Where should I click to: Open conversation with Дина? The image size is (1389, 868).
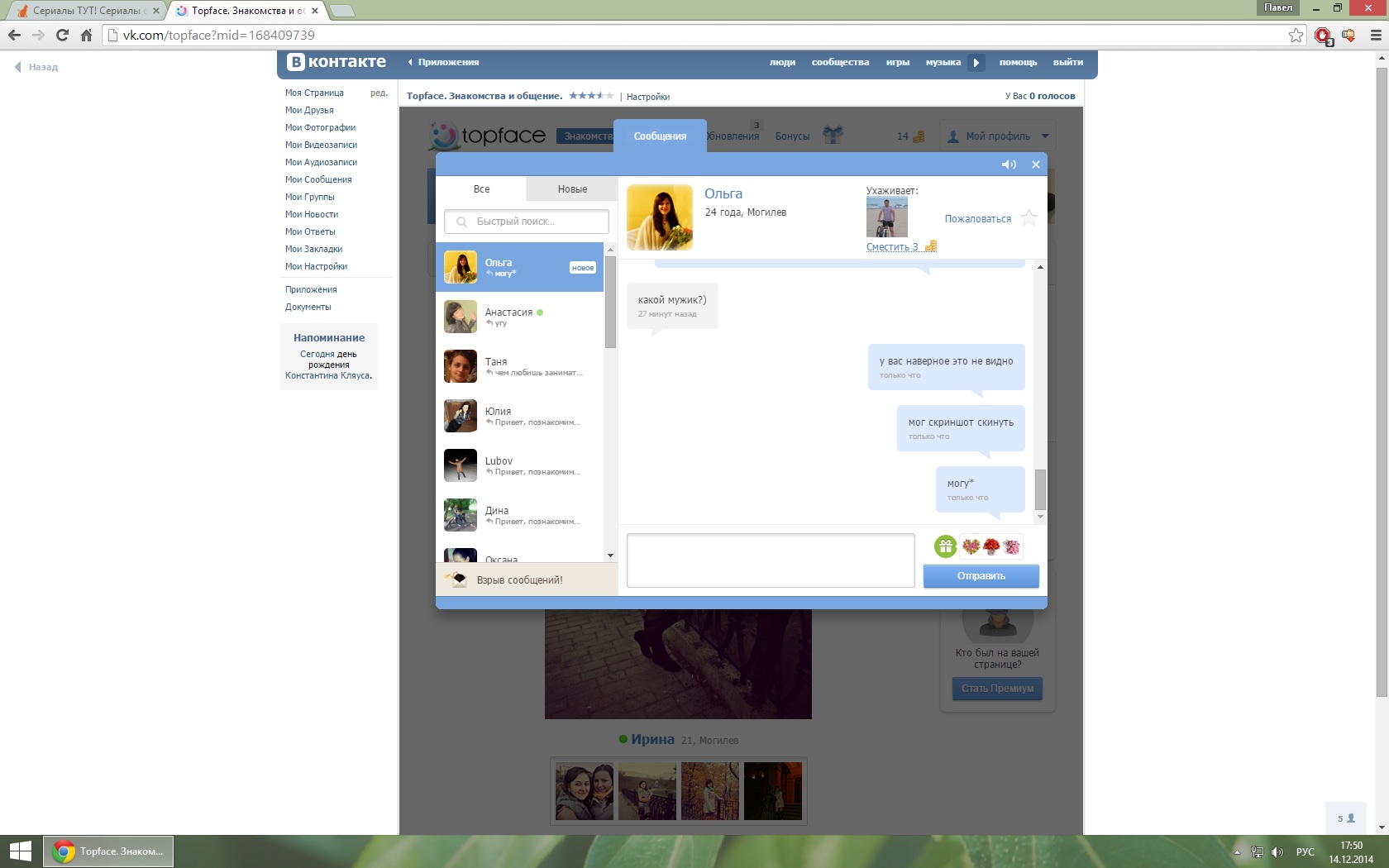pyautogui.click(x=520, y=515)
